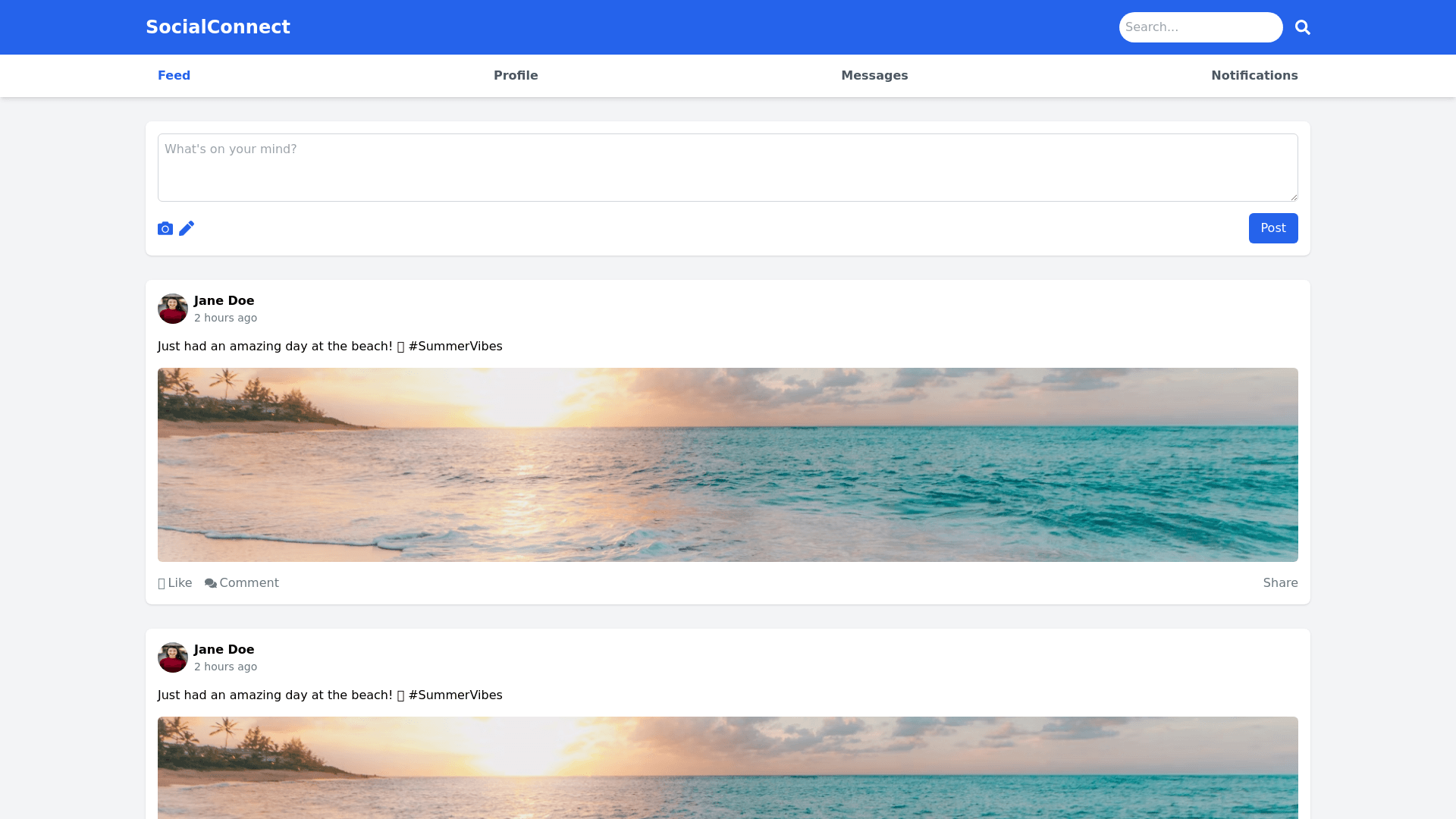Open the Feed tab
The height and width of the screenshot is (819, 1456).
click(174, 76)
